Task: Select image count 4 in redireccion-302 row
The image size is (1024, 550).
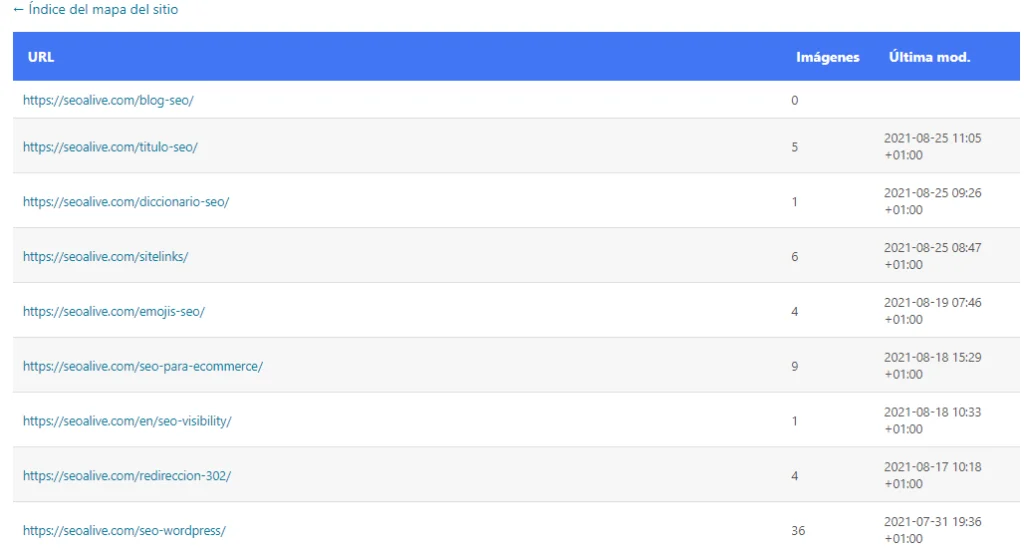Action: [795, 476]
